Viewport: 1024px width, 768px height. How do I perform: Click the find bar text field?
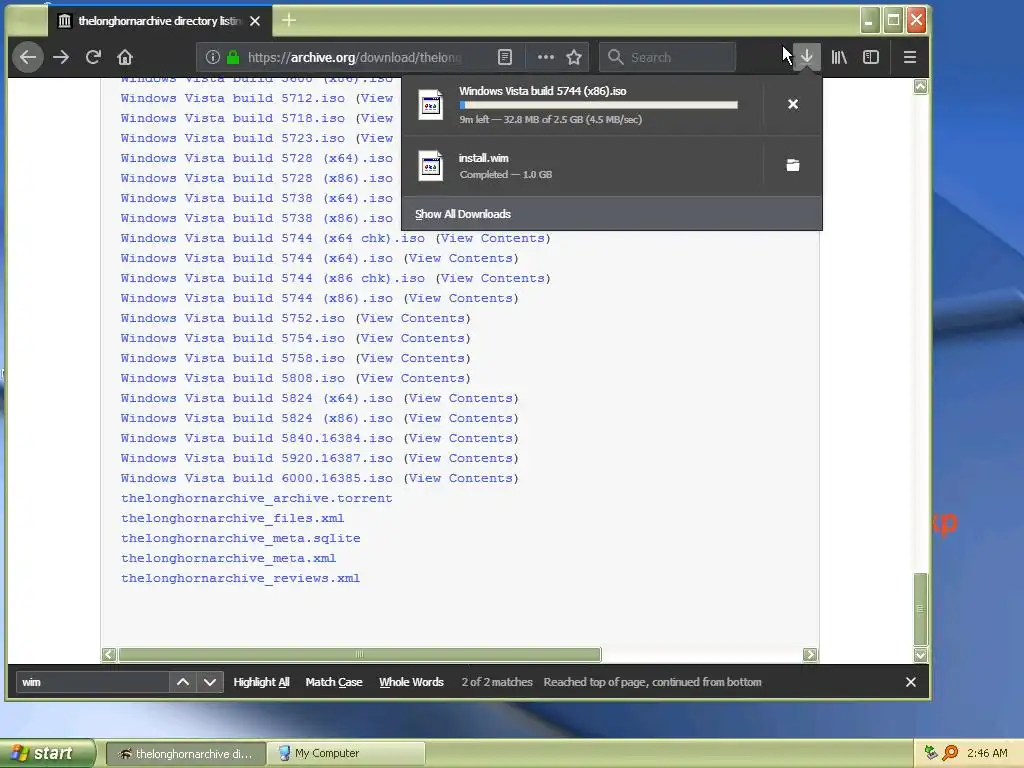[92, 682]
